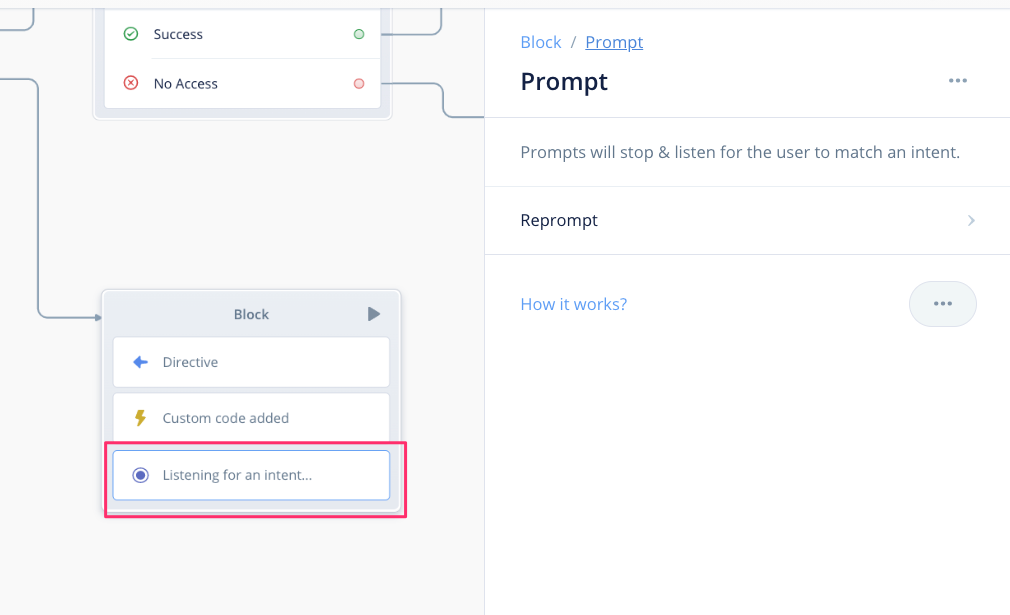Open the How it works? link
Image resolution: width=1010 pixels, height=615 pixels.
[573, 304]
